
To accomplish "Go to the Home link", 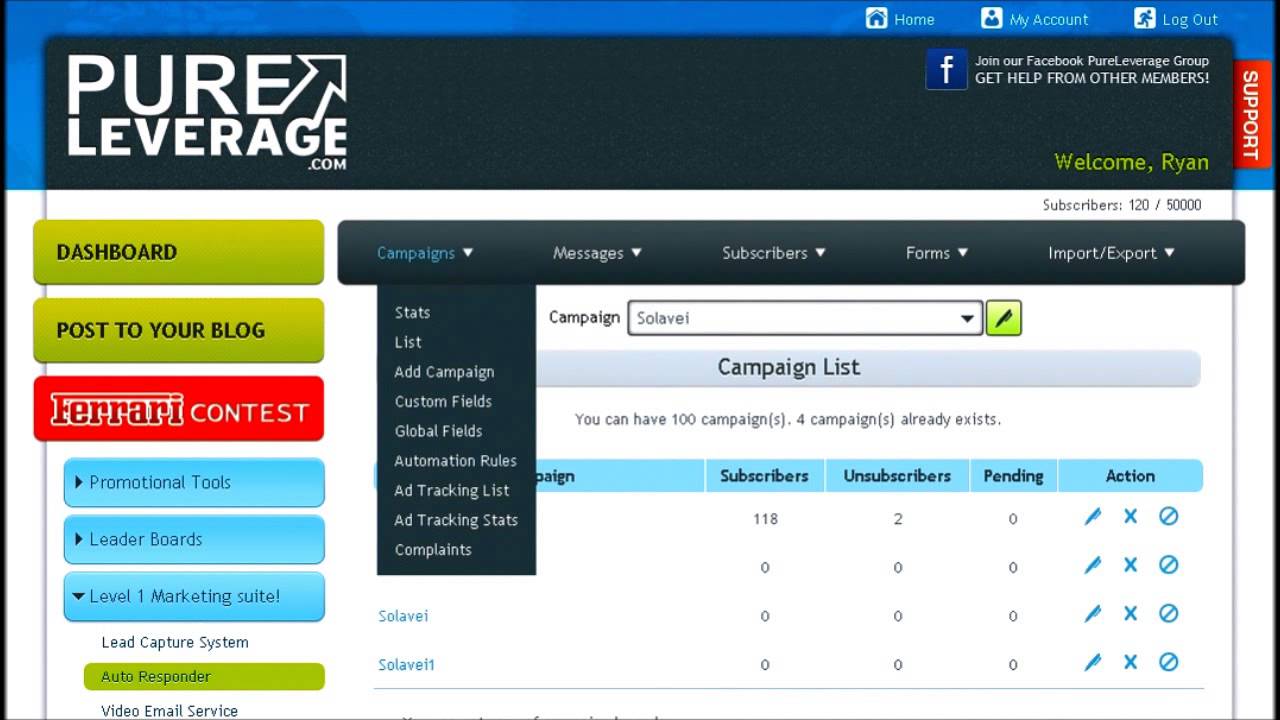I will pos(914,19).
